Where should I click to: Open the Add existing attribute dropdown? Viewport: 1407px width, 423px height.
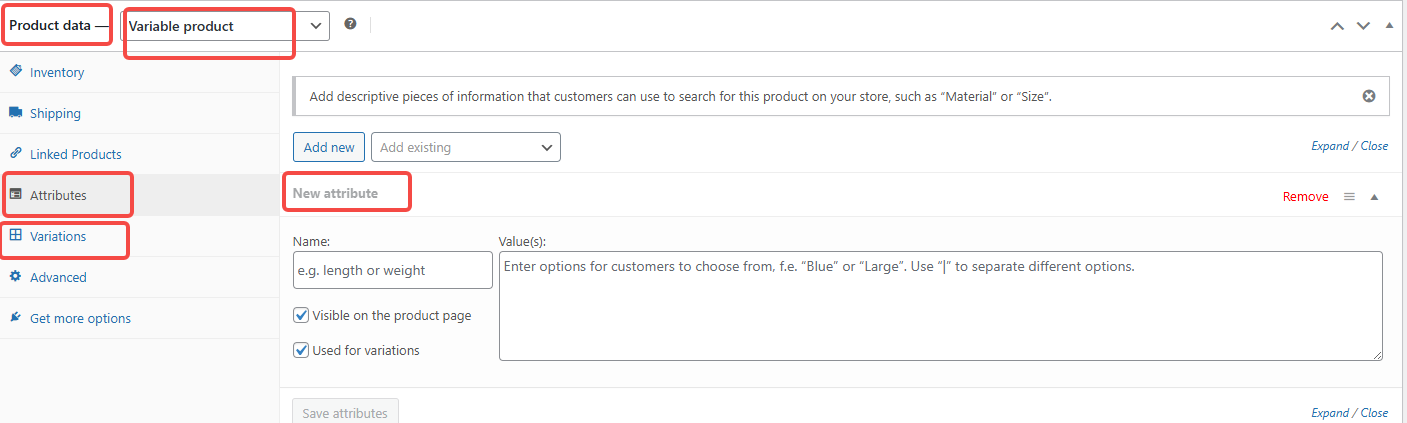click(466, 147)
